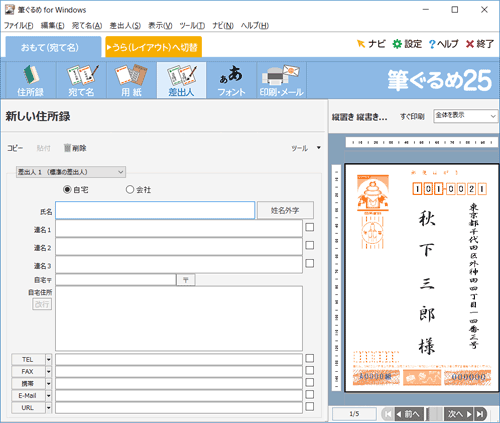
Task: Click in the E-Mail input field
Action: pyautogui.click(x=179, y=396)
